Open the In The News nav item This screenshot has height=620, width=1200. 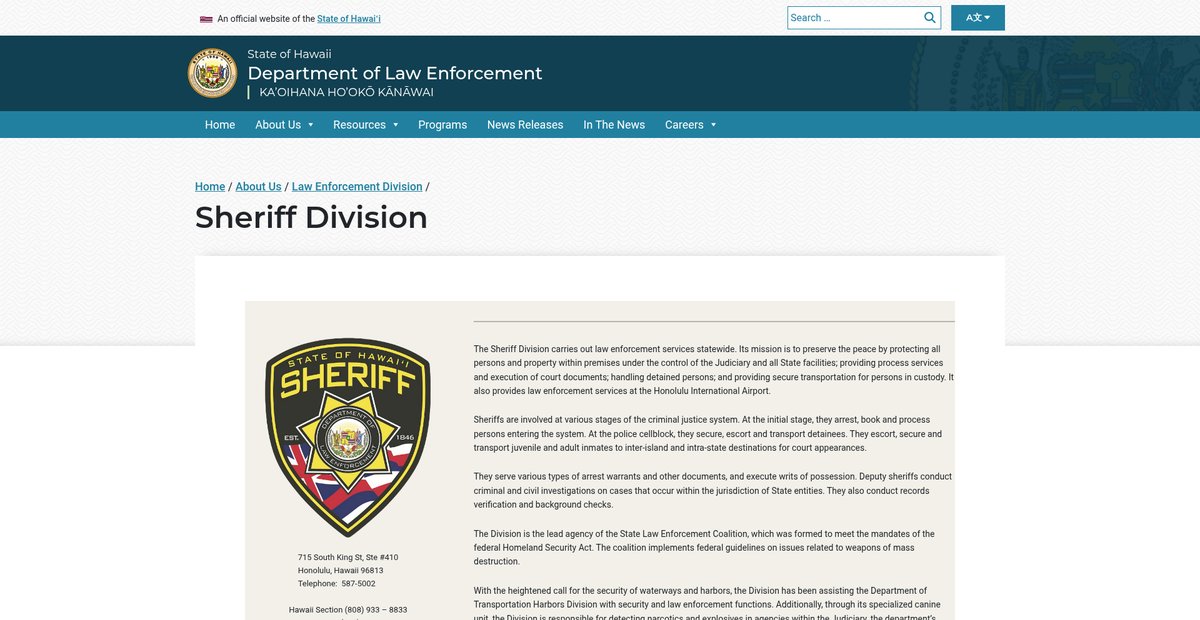(614, 125)
